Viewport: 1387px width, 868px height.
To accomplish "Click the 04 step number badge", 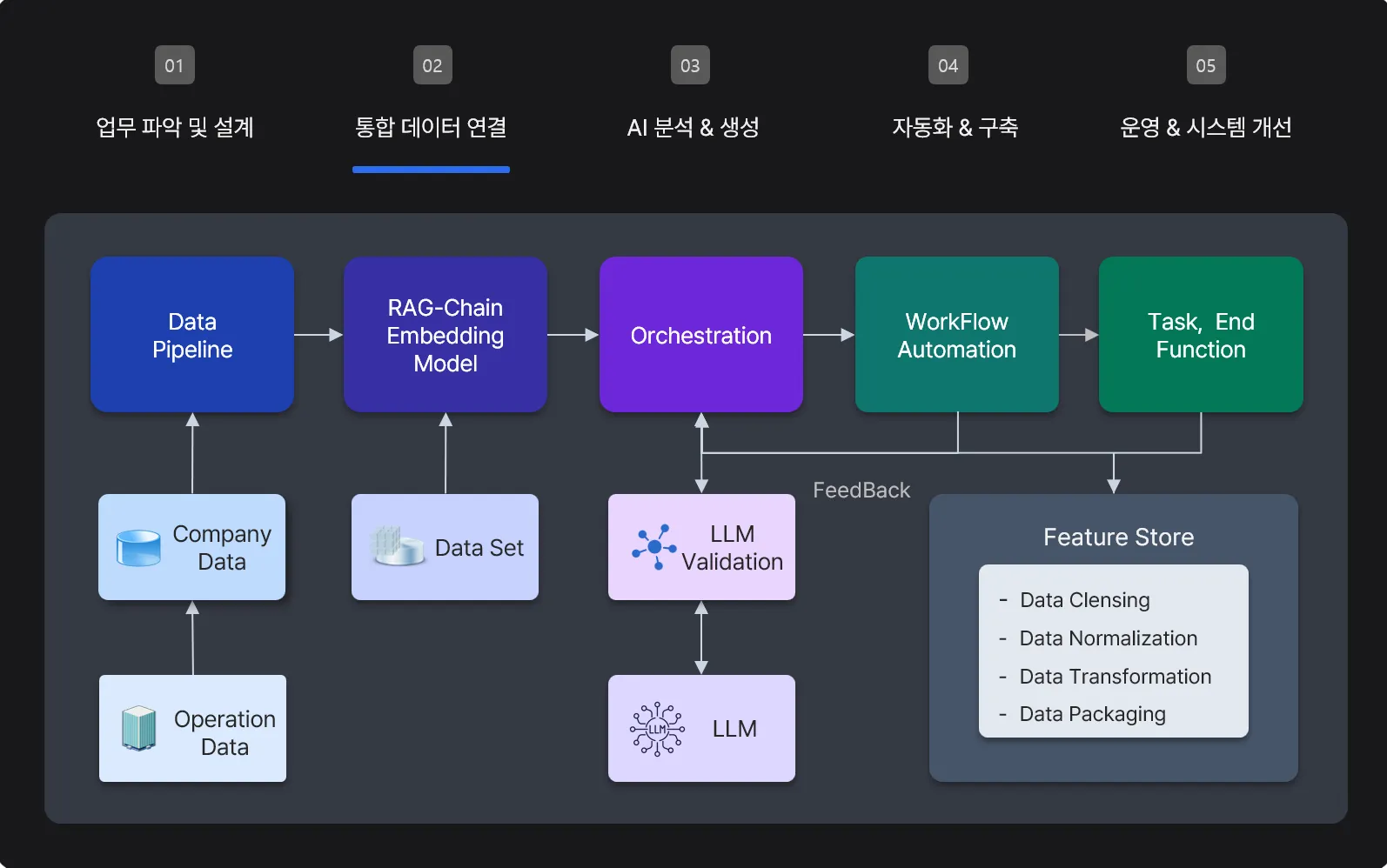I will [x=948, y=65].
